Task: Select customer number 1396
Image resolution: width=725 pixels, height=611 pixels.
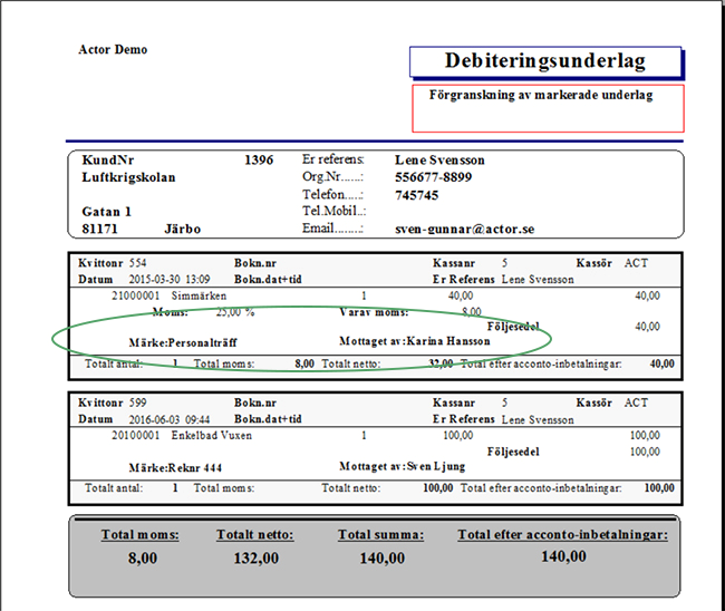Action: [x=259, y=160]
